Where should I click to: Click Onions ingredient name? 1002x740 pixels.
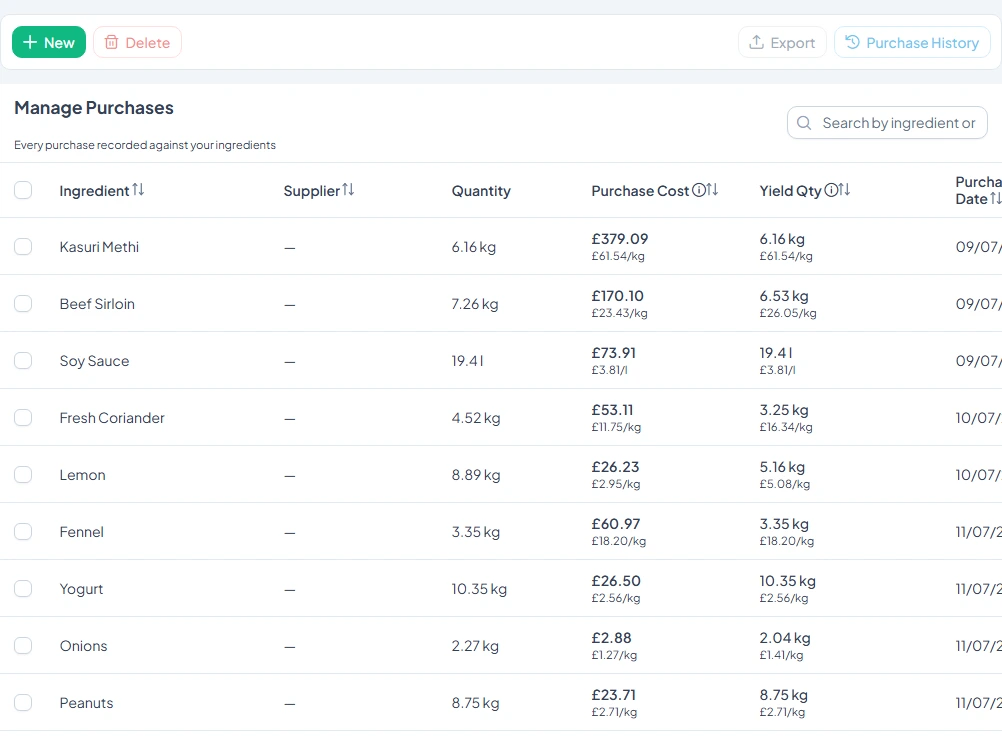(84, 645)
